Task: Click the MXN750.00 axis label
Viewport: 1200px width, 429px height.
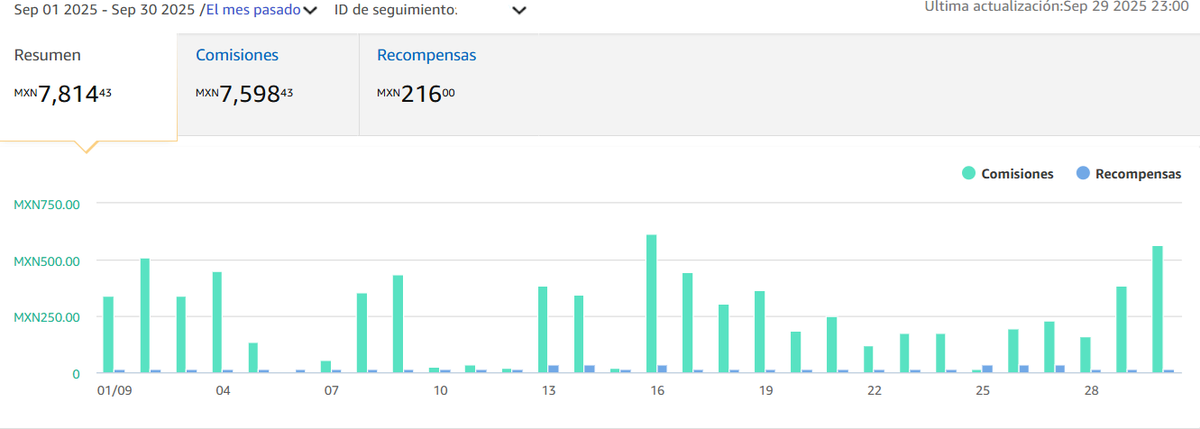Action: point(46,204)
